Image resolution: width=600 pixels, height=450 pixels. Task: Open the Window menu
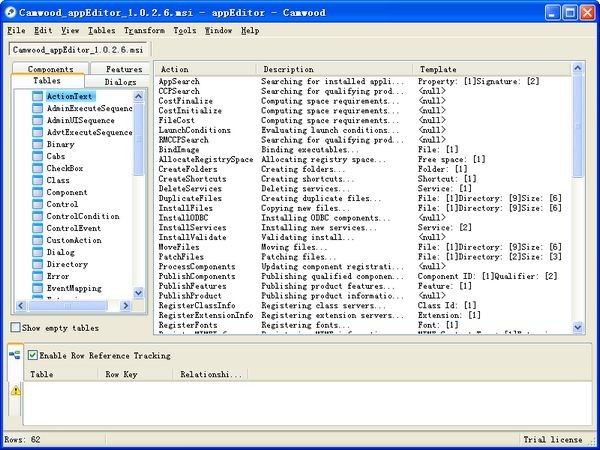[218, 31]
